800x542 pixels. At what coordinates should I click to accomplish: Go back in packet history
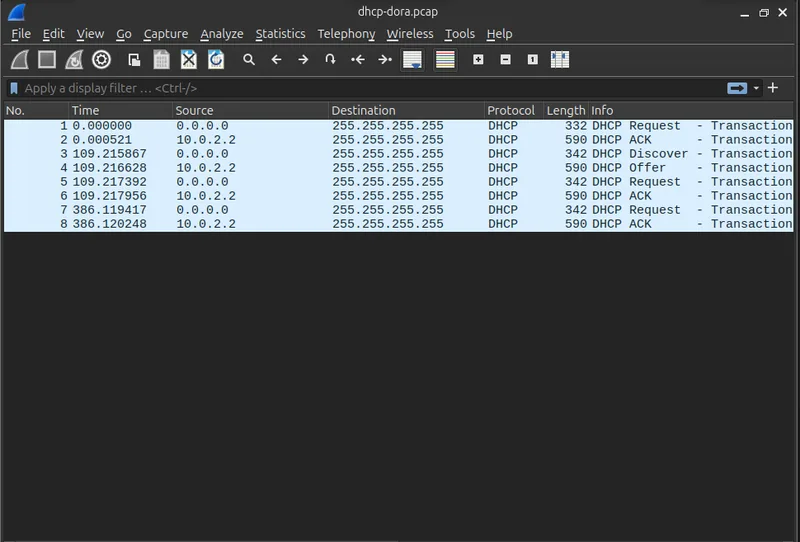[276, 60]
